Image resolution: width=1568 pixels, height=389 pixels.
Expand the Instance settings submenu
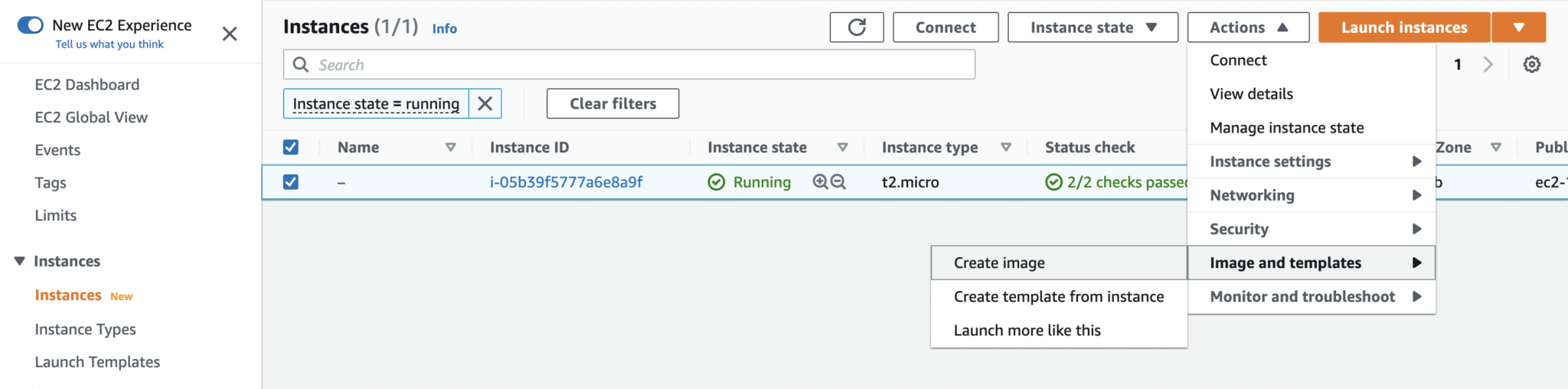click(1312, 162)
